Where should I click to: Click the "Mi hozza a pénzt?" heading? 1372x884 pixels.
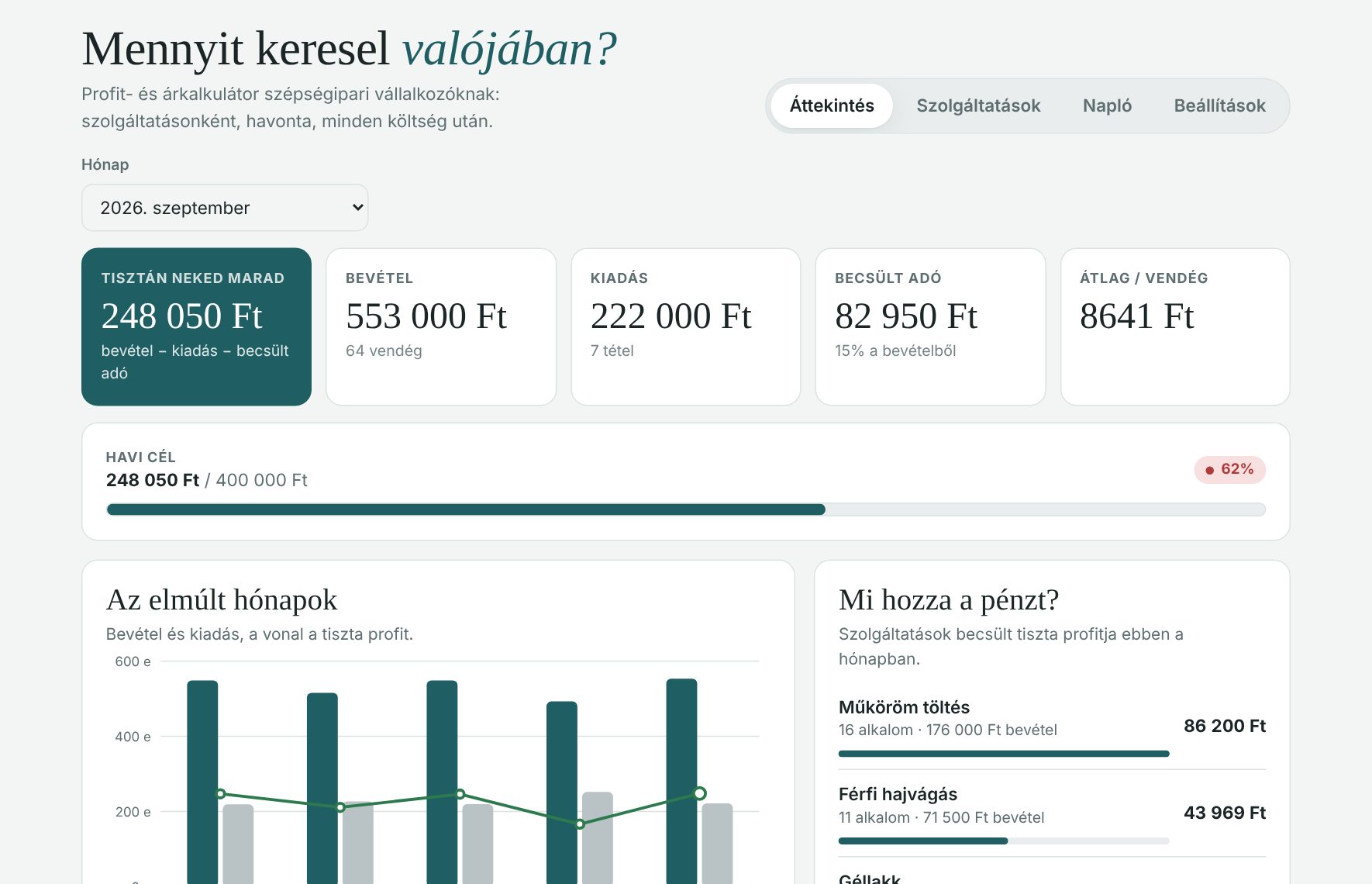click(x=949, y=600)
